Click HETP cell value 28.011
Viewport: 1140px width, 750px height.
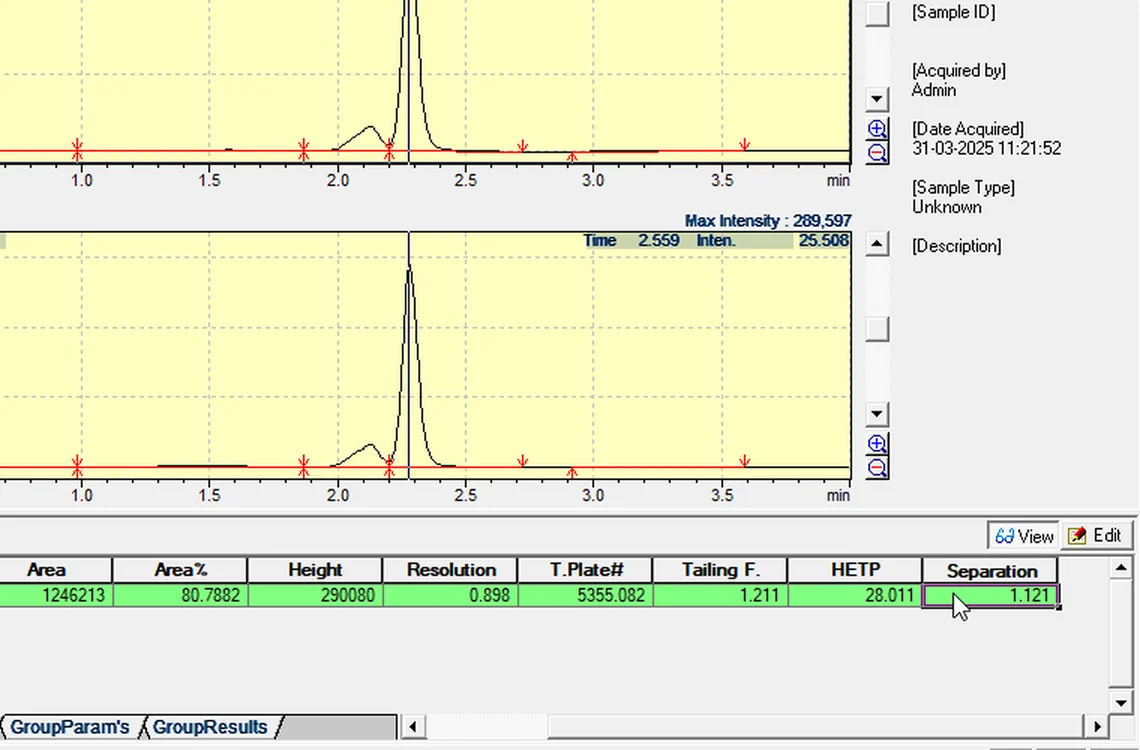point(855,595)
